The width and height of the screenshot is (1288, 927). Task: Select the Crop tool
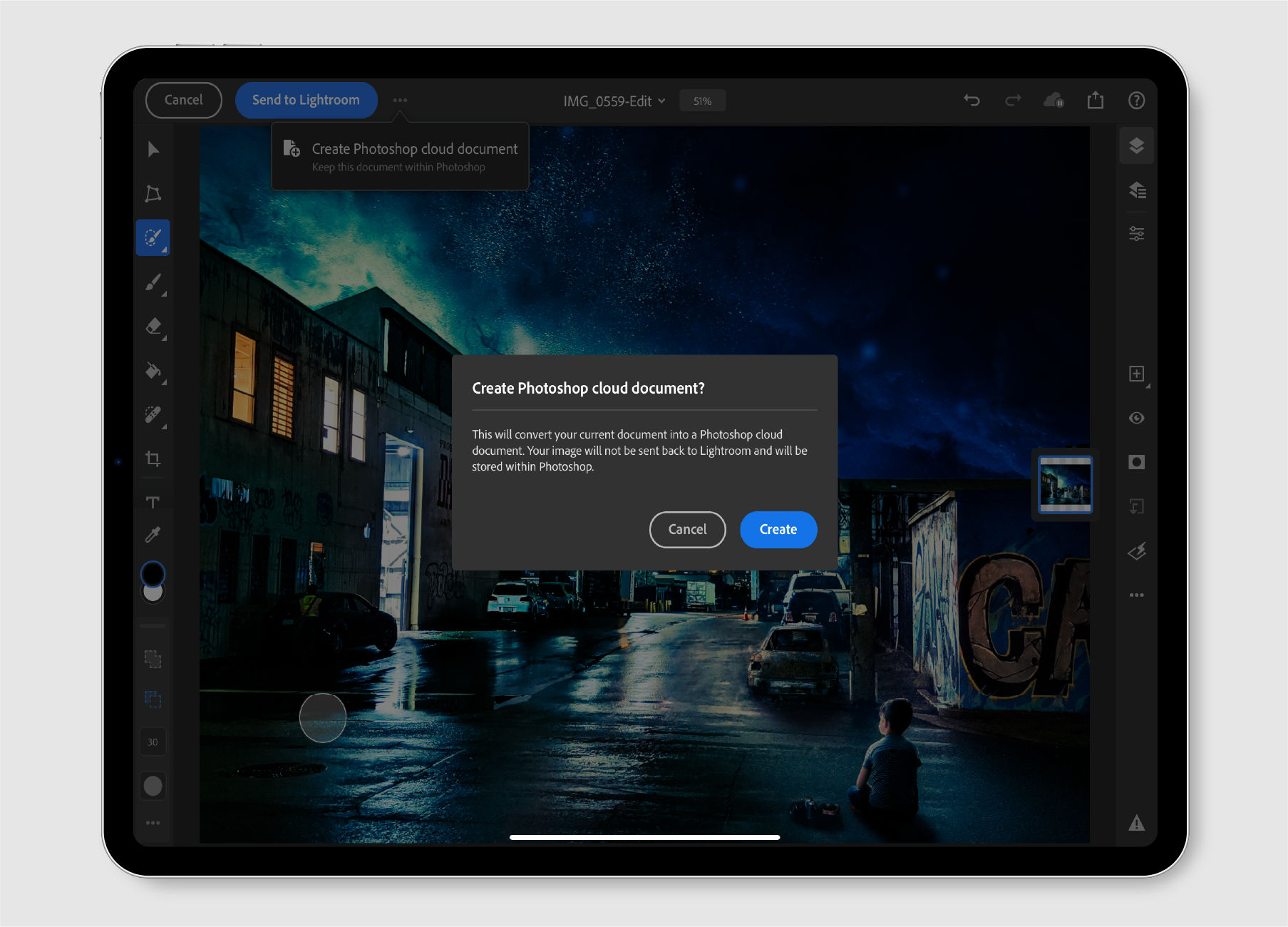coord(153,459)
